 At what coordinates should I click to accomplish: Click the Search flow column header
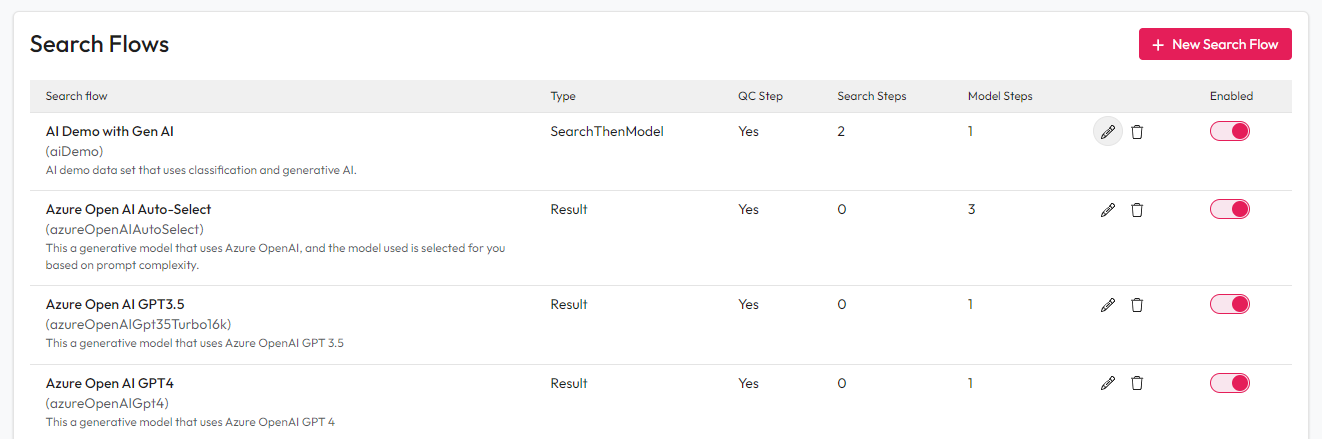[x=77, y=96]
